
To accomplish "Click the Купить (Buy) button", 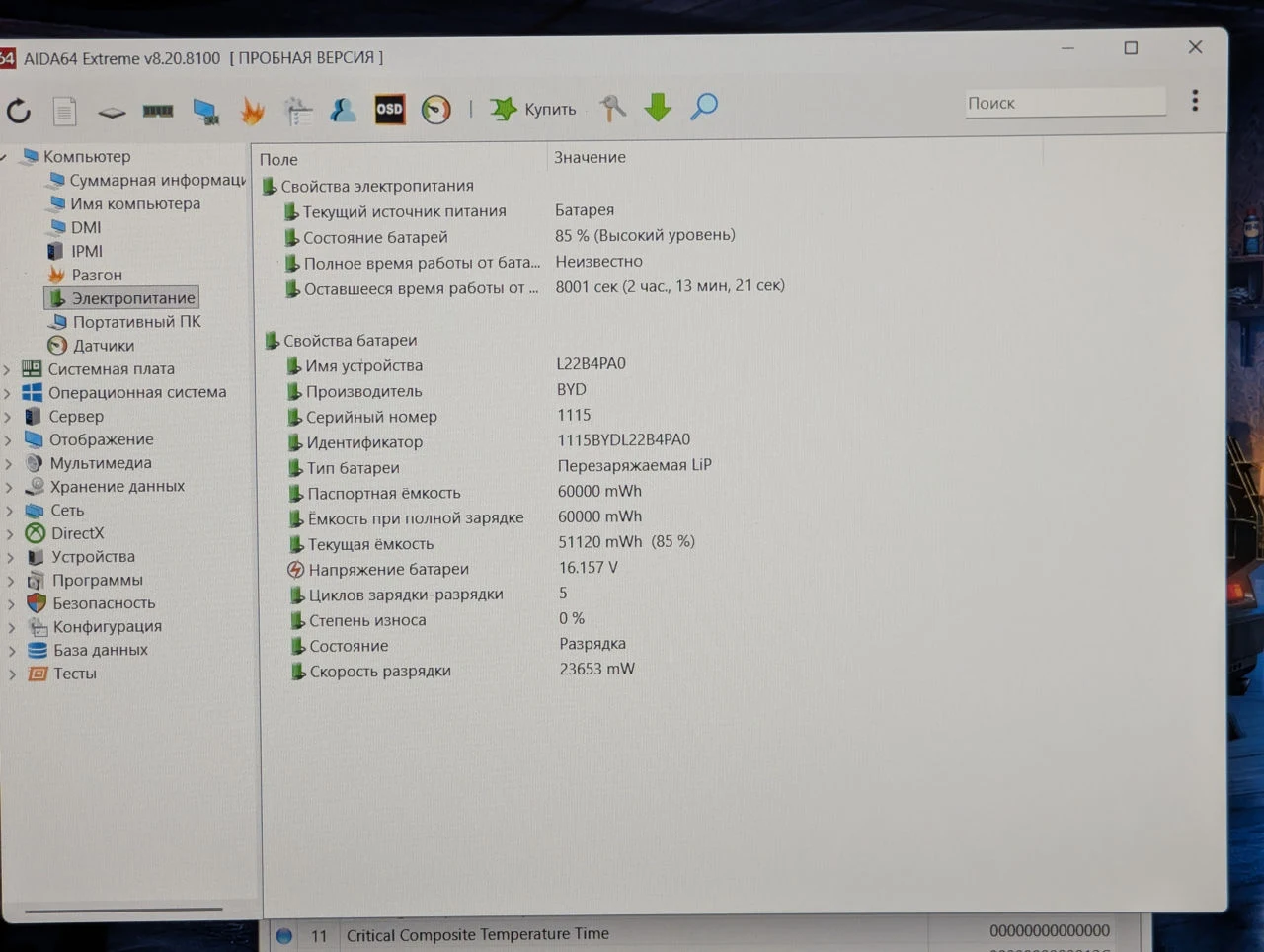I will 533,109.
